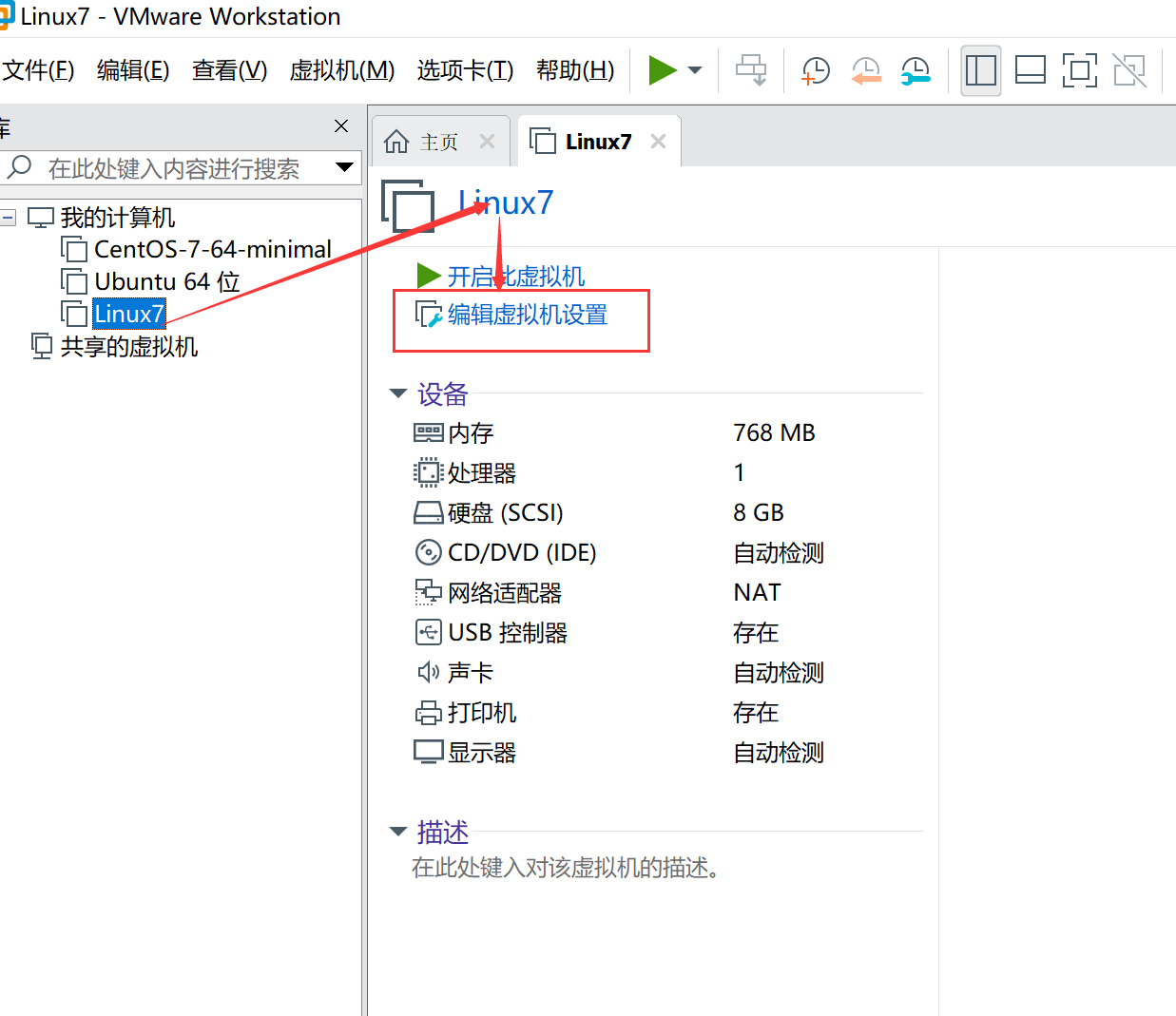The height and width of the screenshot is (1016, 1176).
Task: Click the Unity mode toolbar icon
Action: pyautogui.click(x=1129, y=70)
